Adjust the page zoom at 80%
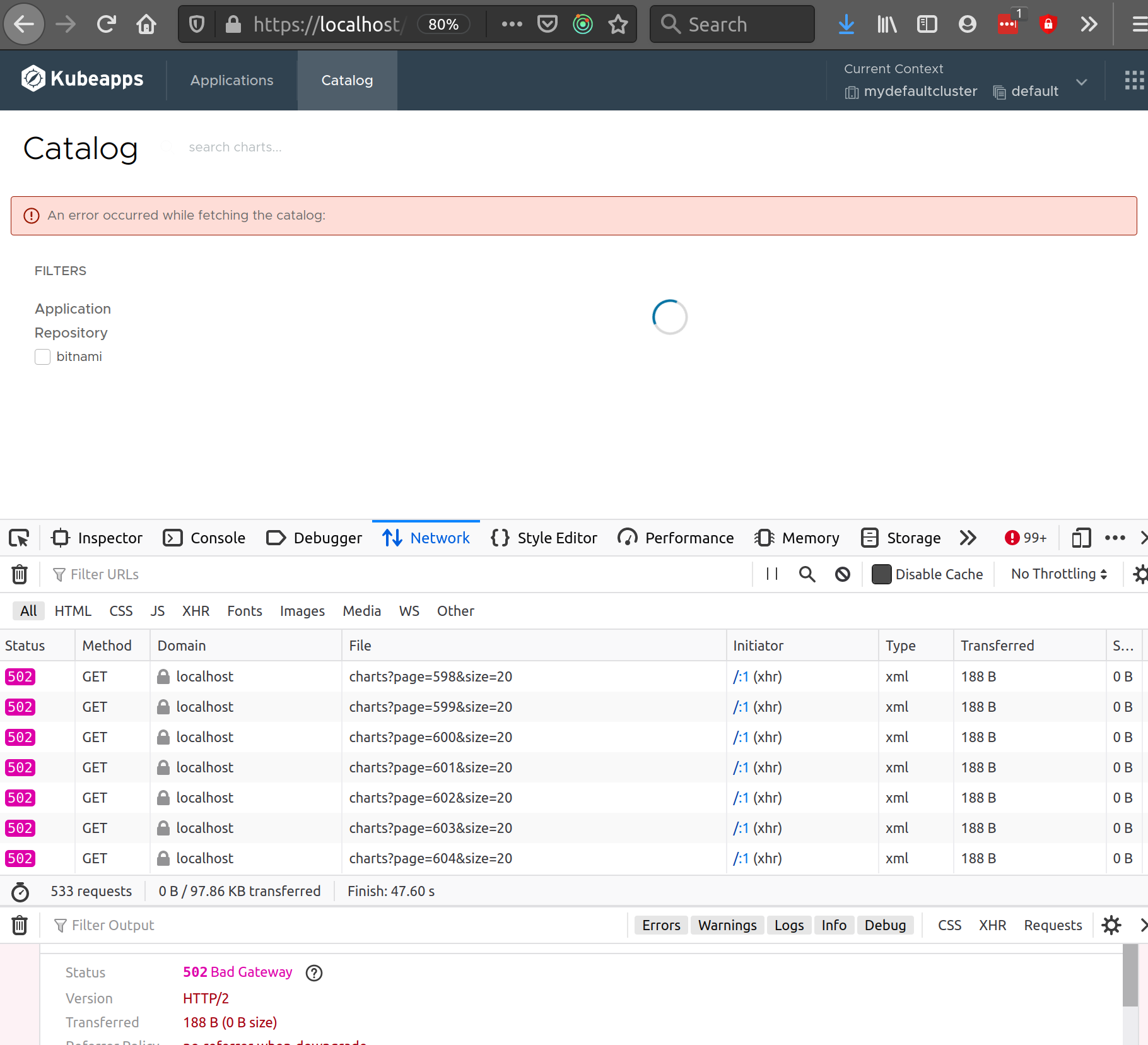 pyautogui.click(x=443, y=24)
